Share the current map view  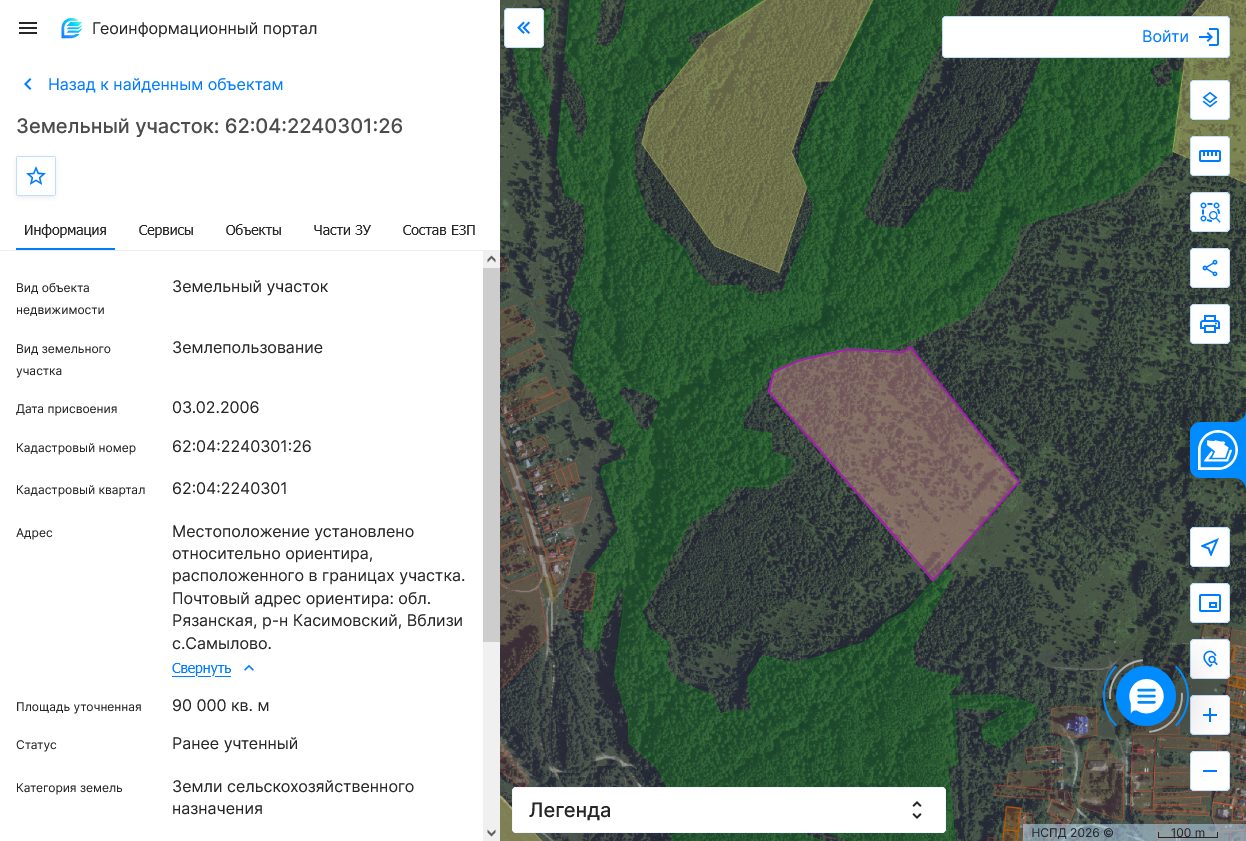point(1210,268)
